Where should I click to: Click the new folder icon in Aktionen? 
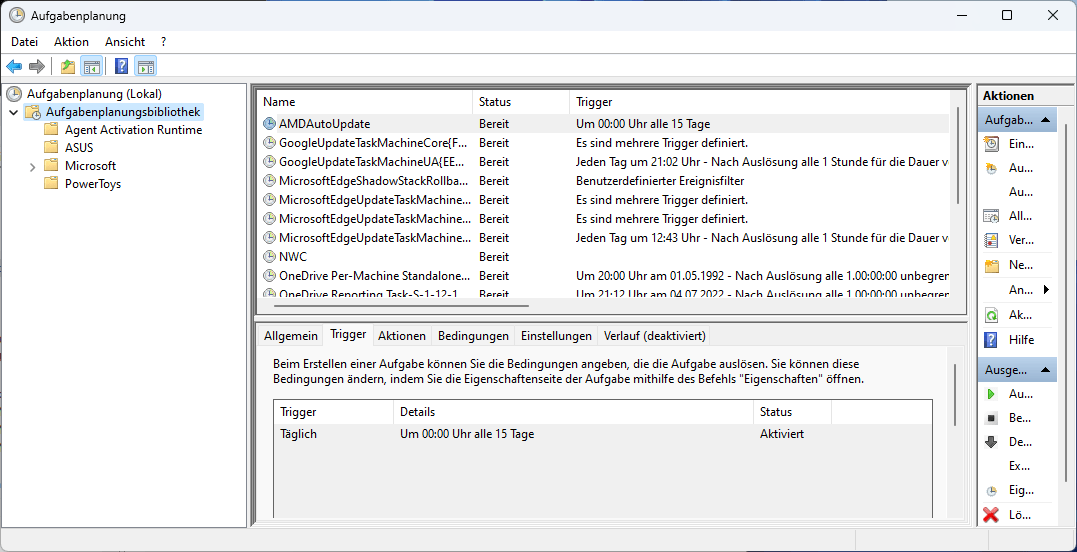(991, 266)
